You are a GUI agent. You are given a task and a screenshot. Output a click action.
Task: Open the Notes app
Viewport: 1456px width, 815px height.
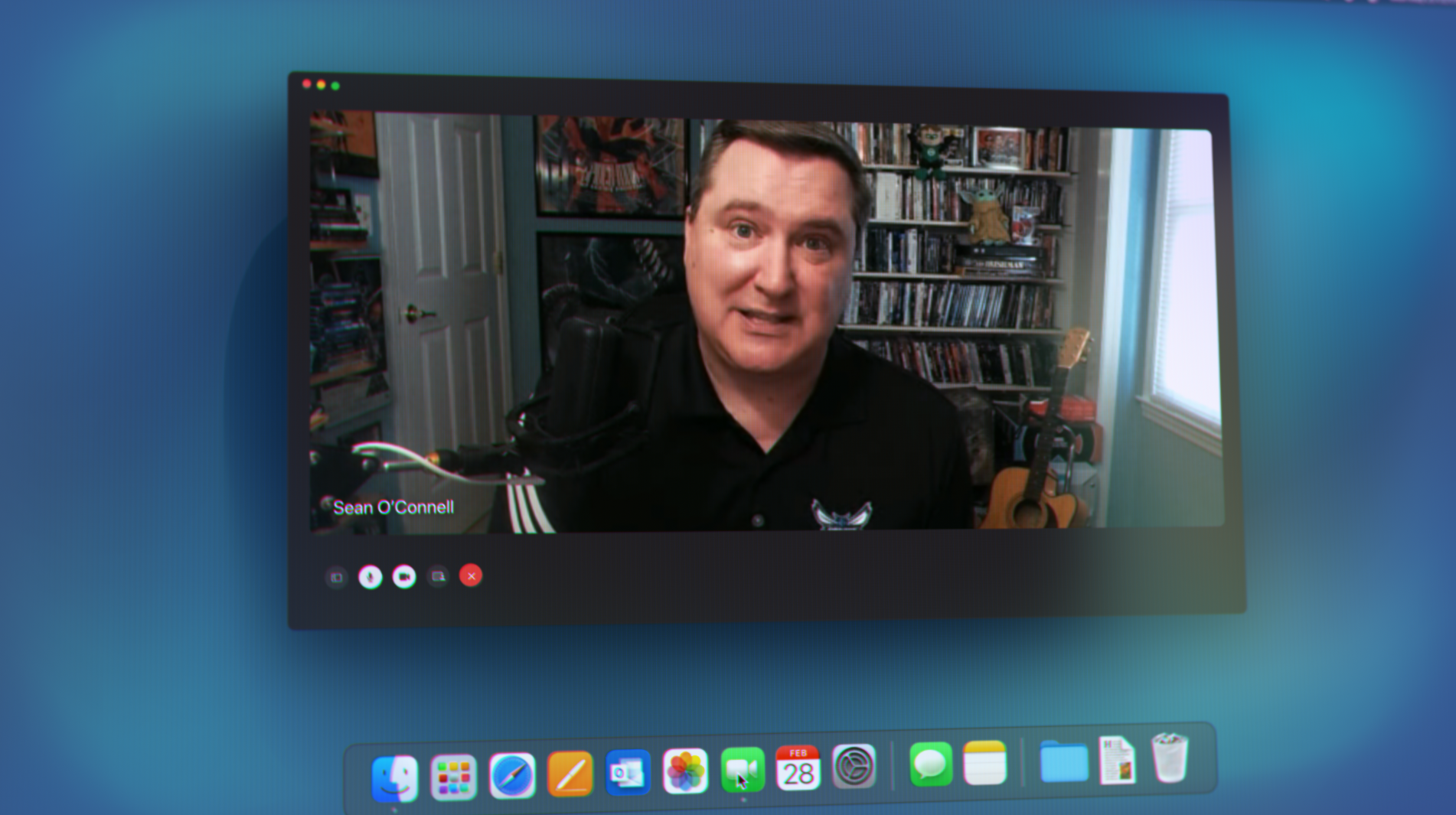tap(985, 763)
